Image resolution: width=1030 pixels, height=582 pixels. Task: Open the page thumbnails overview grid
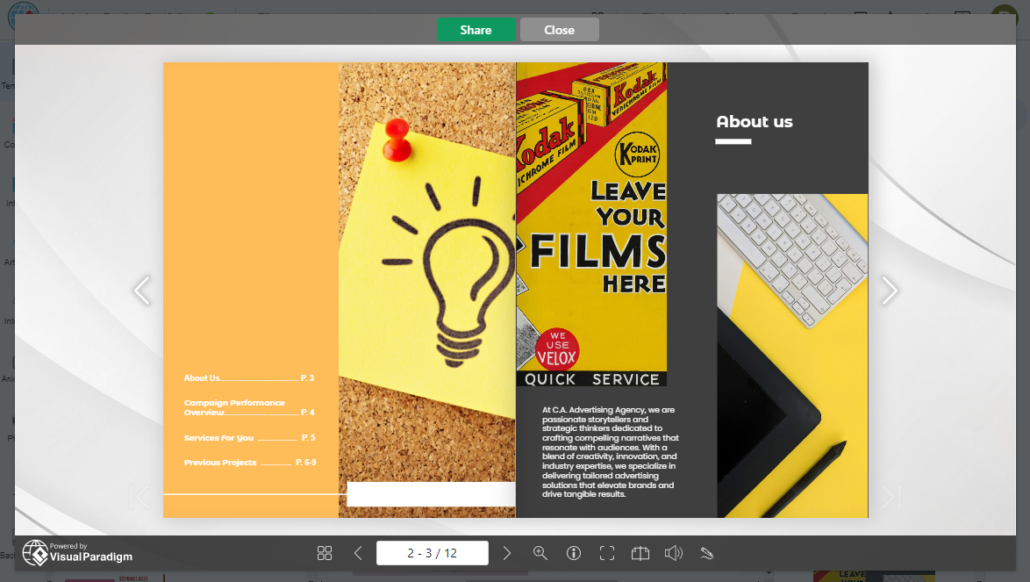coord(323,552)
